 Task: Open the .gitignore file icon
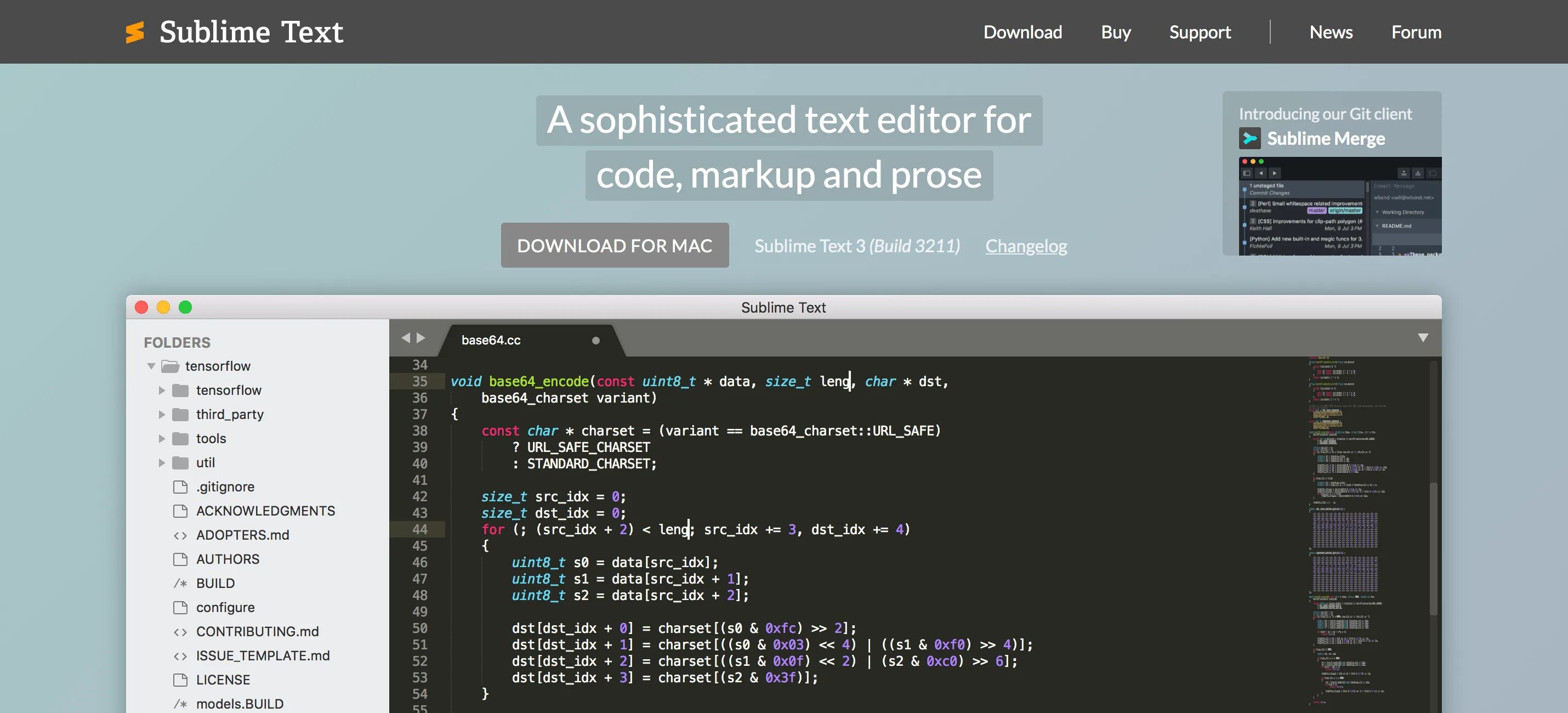(x=180, y=486)
